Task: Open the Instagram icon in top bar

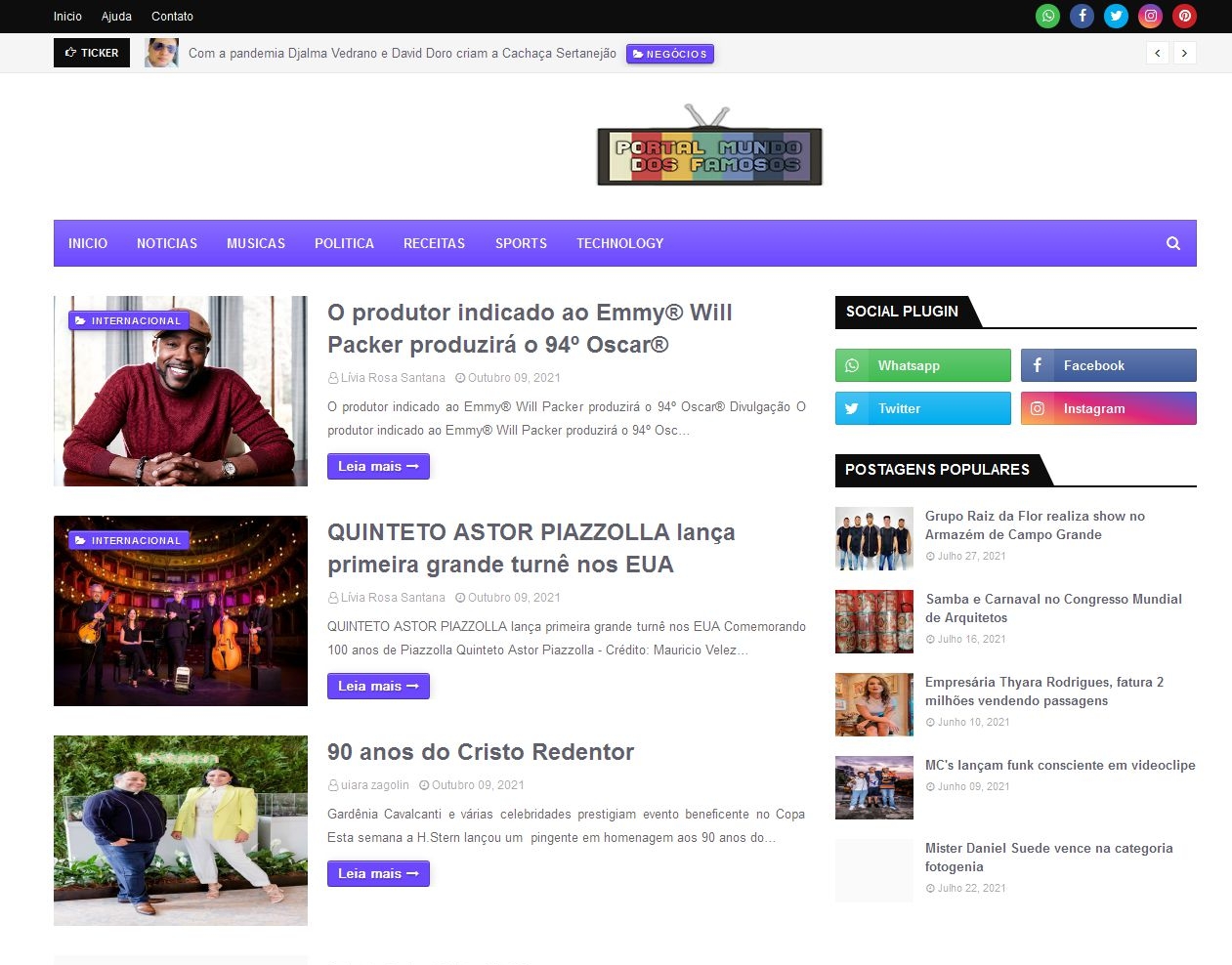Action: click(1150, 16)
